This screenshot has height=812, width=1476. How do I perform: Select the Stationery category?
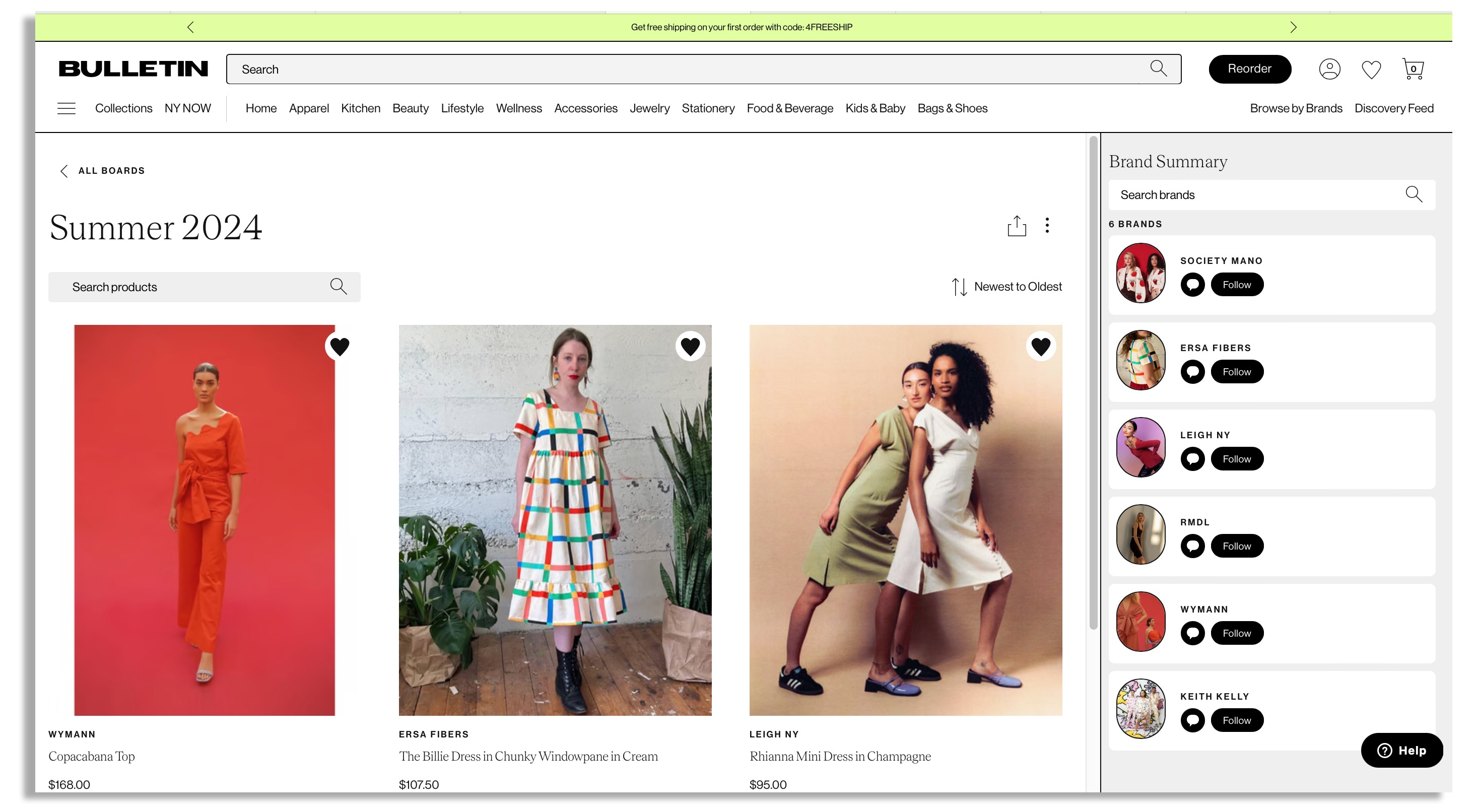click(708, 108)
